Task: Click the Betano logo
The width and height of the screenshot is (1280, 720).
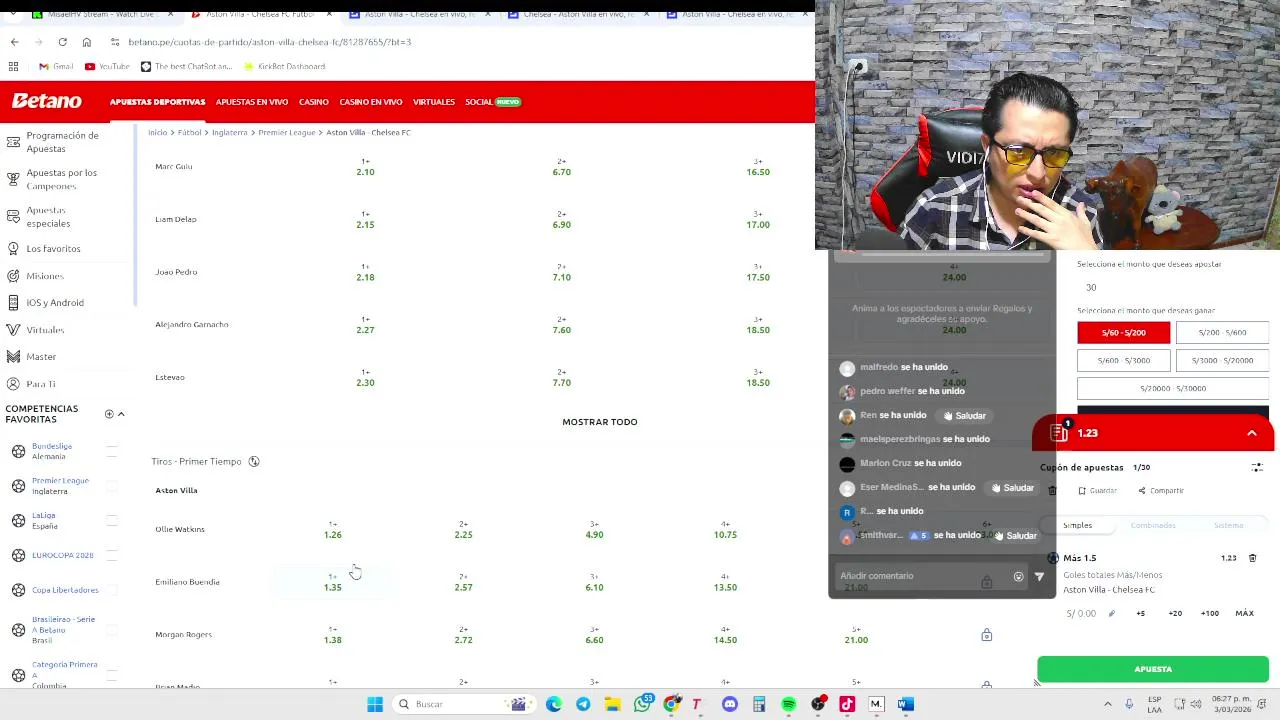Action: coord(46,101)
